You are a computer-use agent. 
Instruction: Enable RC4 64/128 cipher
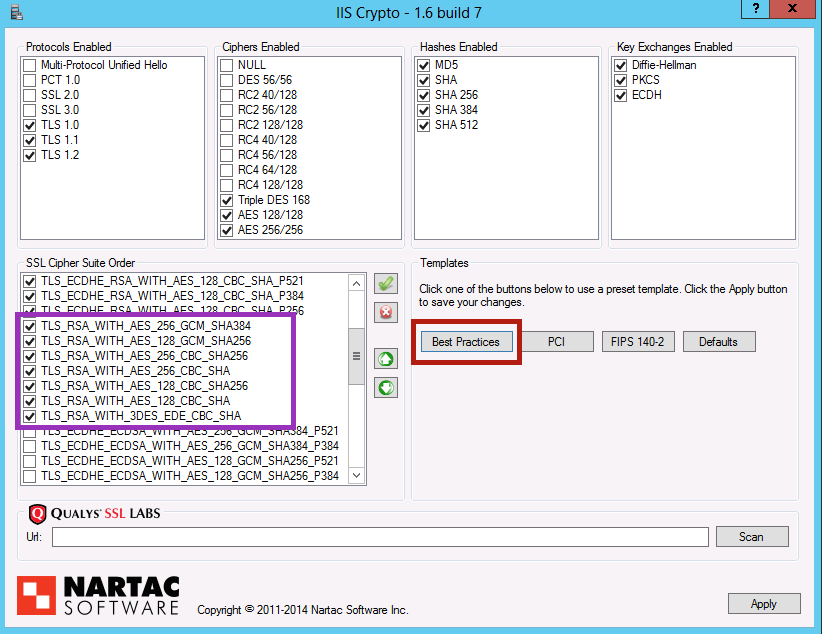tap(226, 170)
